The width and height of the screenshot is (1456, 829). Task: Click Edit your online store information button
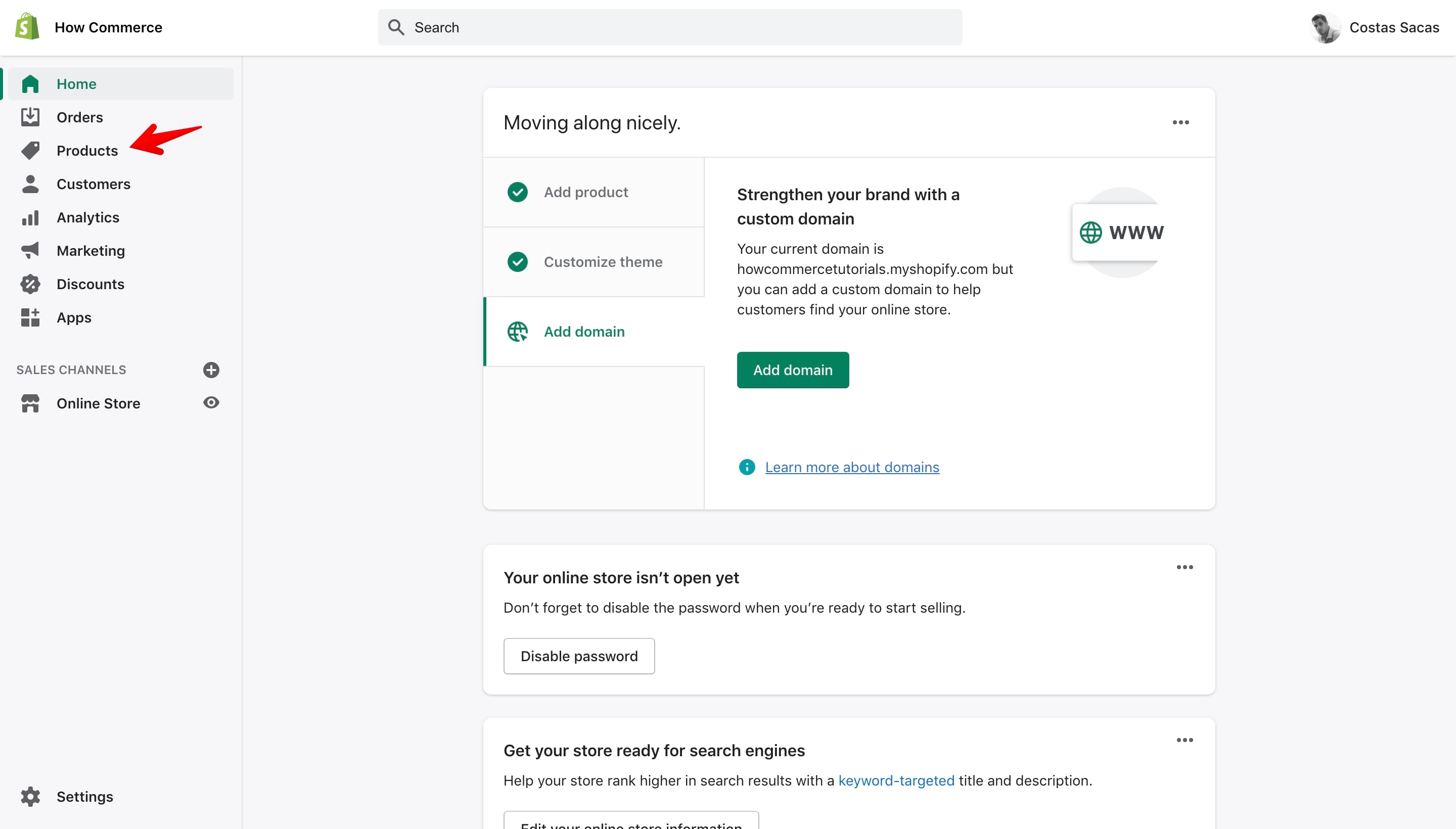pyautogui.click(x=631, y=820)
